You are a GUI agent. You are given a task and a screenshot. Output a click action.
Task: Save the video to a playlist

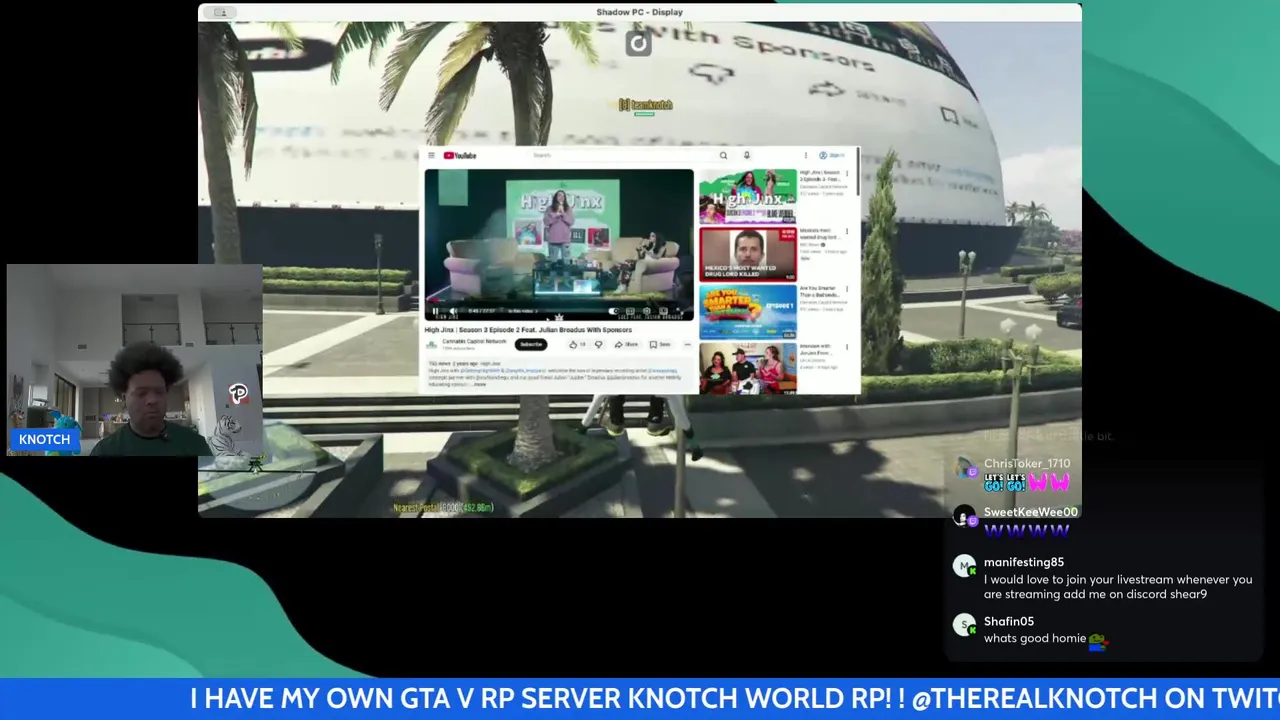click(x=659, y=344)
